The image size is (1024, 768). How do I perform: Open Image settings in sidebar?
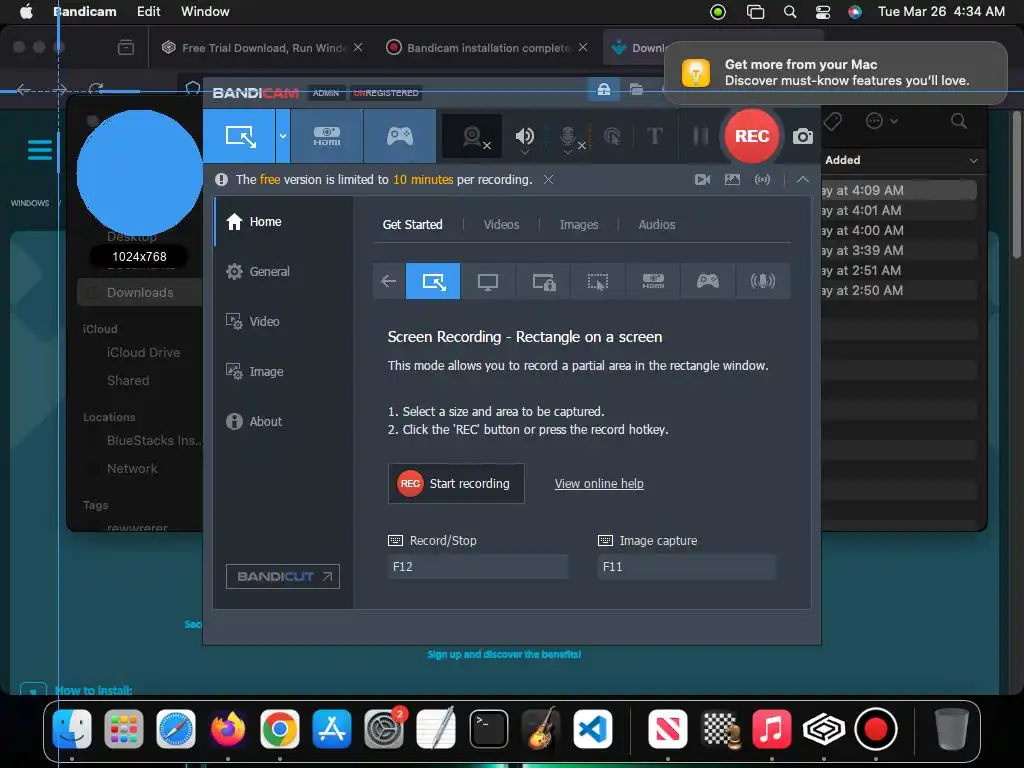pos(283,372)
